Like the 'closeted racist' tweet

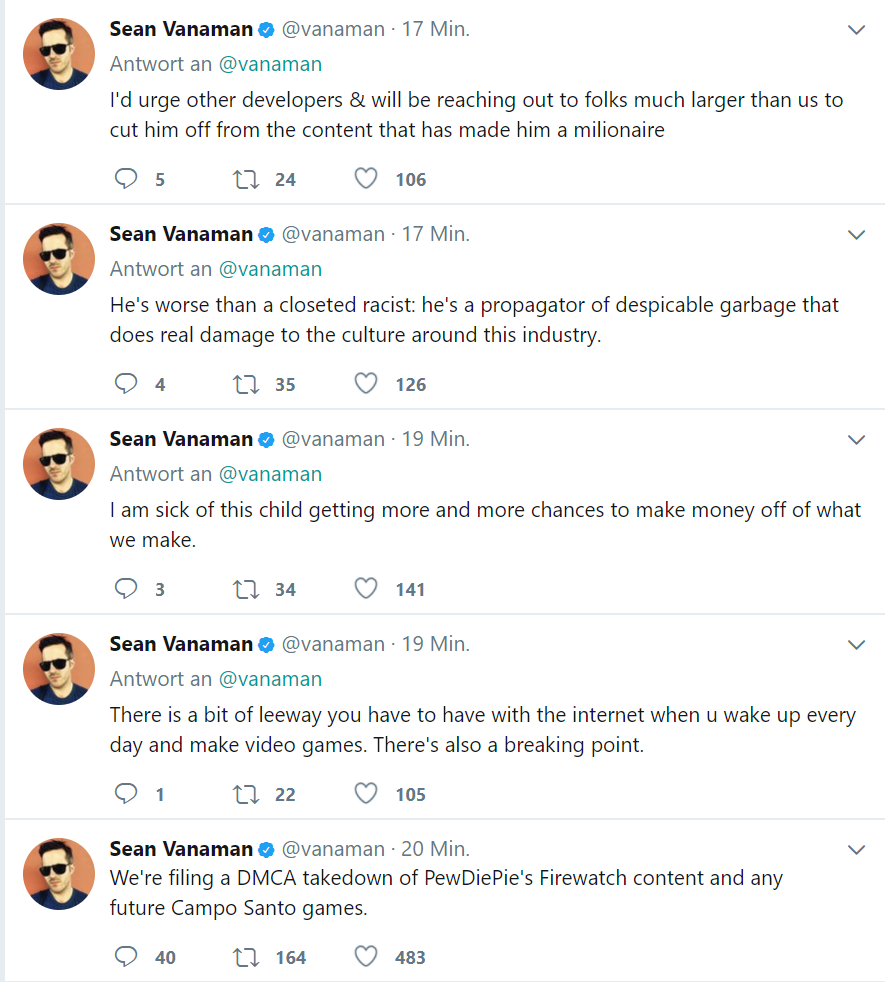click(x=366, y=383)
